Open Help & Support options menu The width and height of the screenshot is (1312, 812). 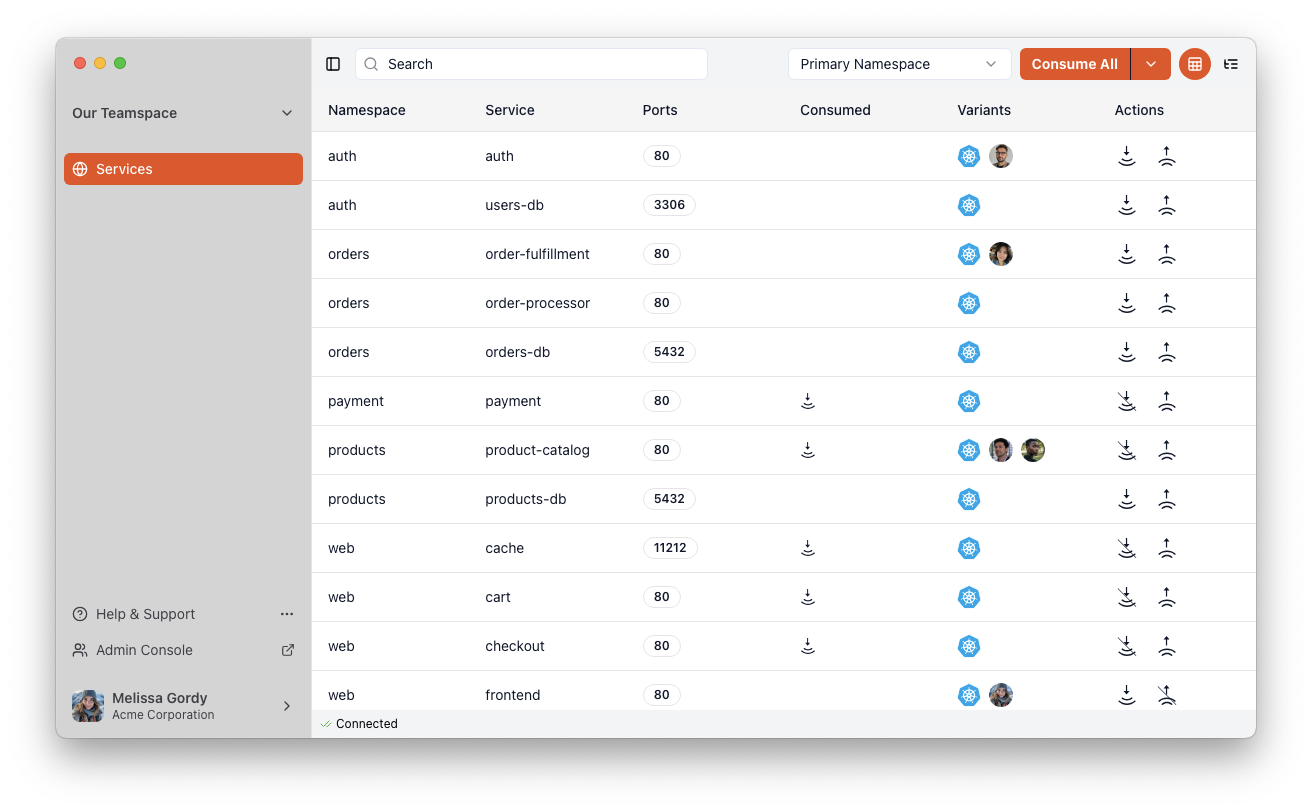[x=287, y=614]
